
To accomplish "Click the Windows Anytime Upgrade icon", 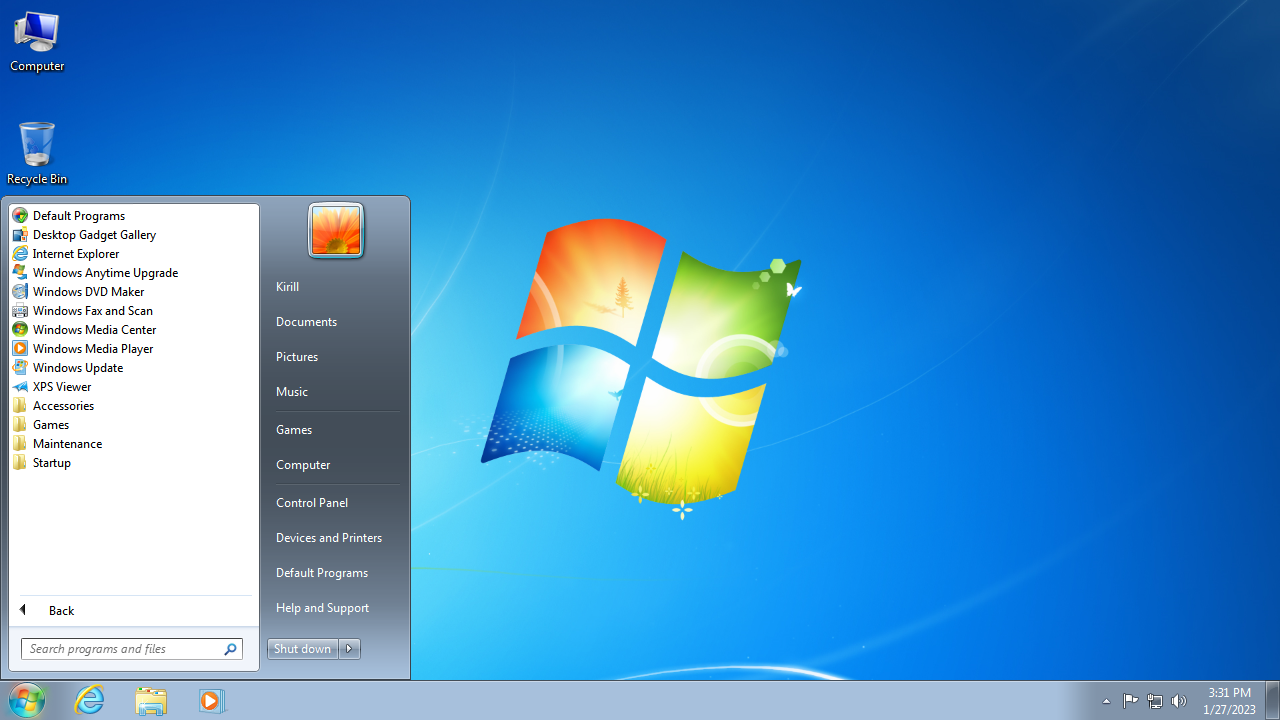I will tap(20, 273).
